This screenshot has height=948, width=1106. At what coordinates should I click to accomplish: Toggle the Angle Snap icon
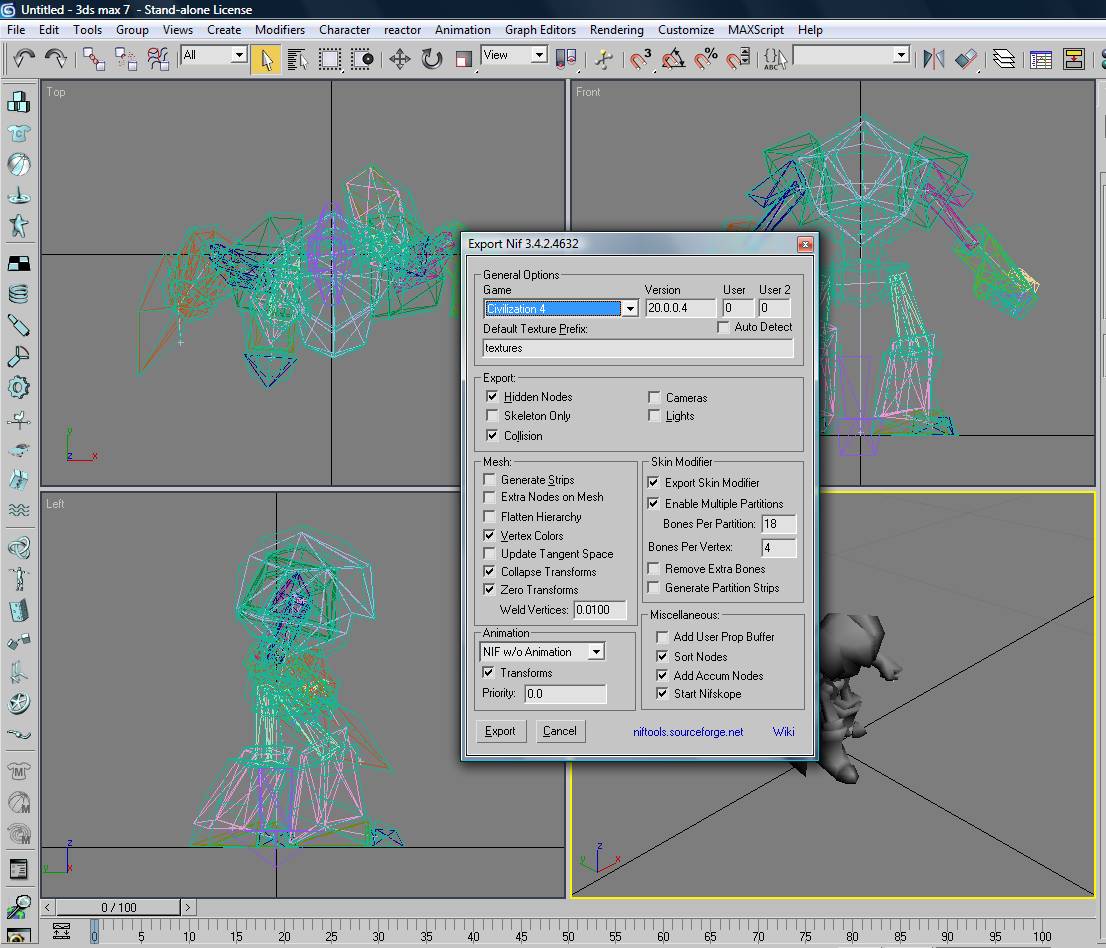[x=674, y=59]
